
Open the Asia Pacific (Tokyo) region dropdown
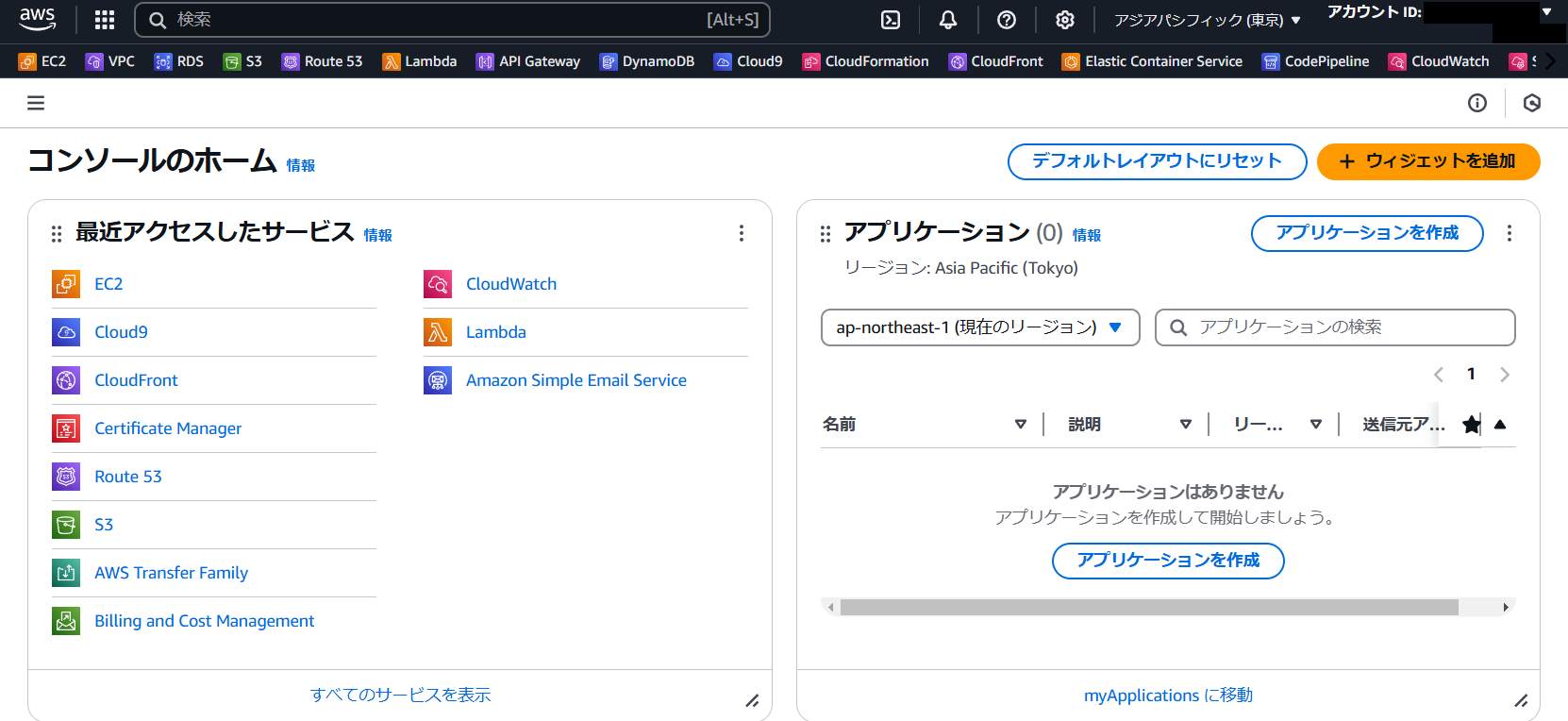[x=1208, y=20]
